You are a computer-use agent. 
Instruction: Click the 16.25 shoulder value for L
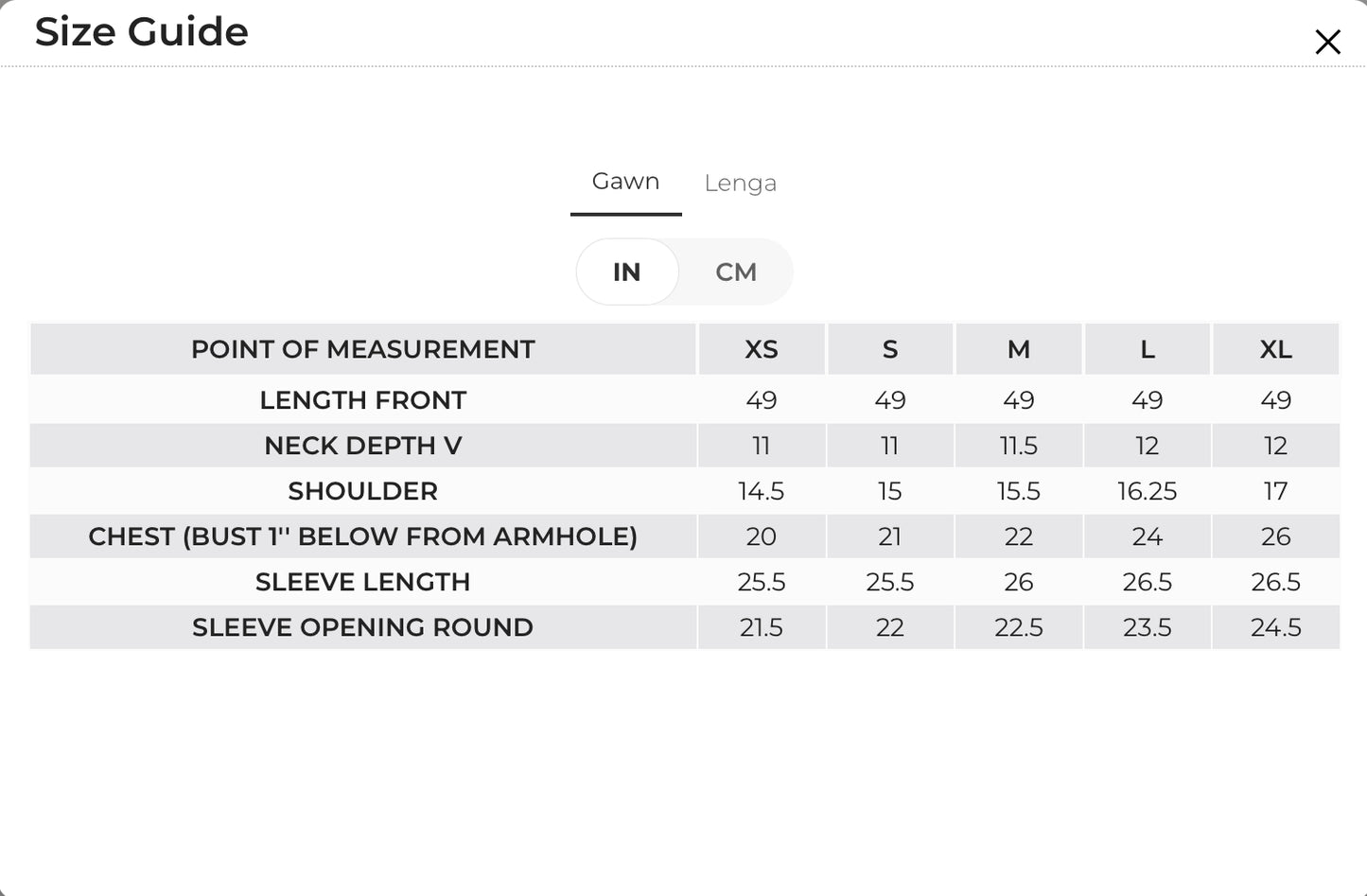coord(1147,491)
